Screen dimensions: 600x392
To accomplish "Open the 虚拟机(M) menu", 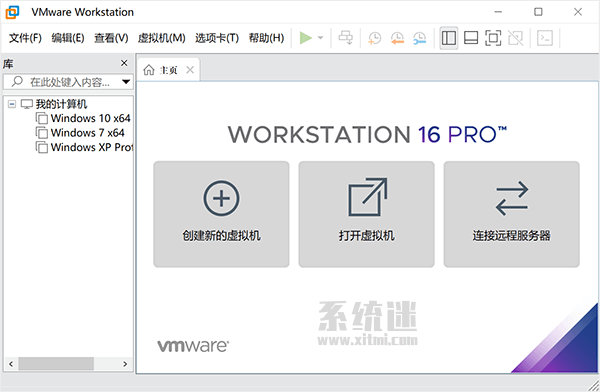I will pyautogui.click(x=161, y=38).
